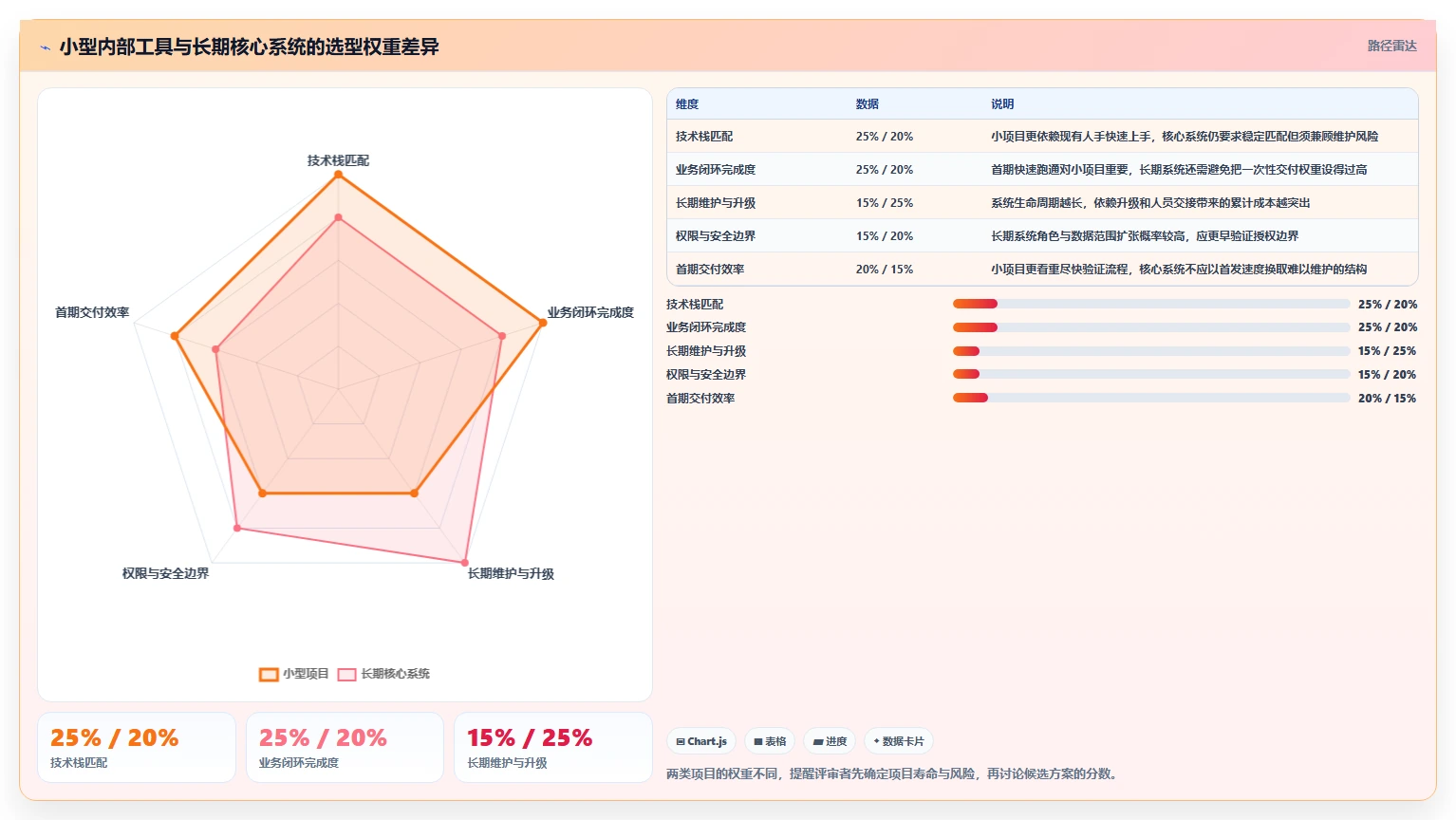Click the 维度 table column header
This screenshot has width=1456, height=820.
[687, 104]
